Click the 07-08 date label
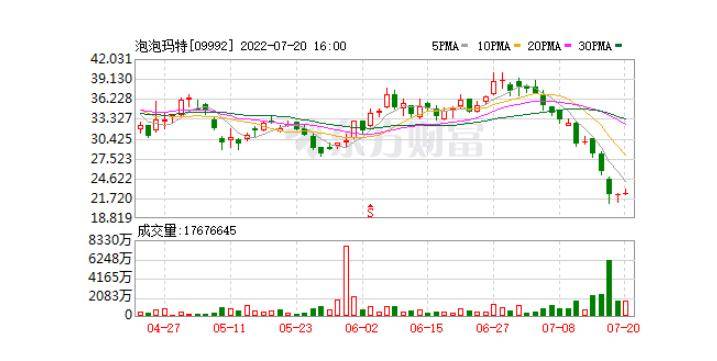 pyautogui.click(x=558, y=329)
